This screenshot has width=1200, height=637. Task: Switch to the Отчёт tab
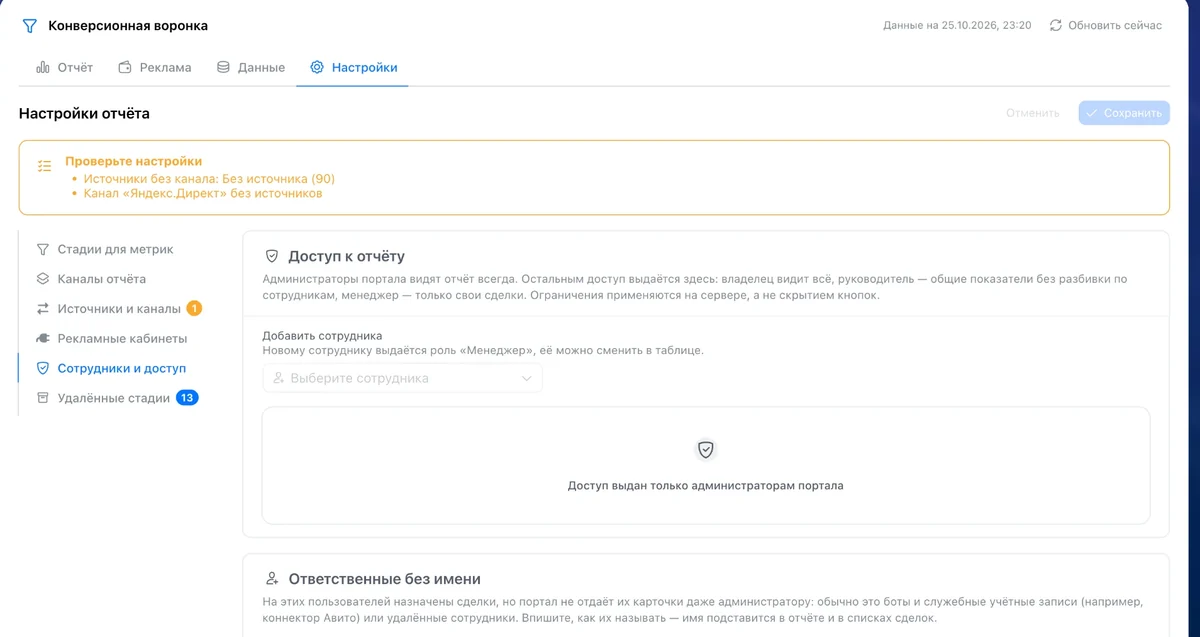[x=64, y=68]
